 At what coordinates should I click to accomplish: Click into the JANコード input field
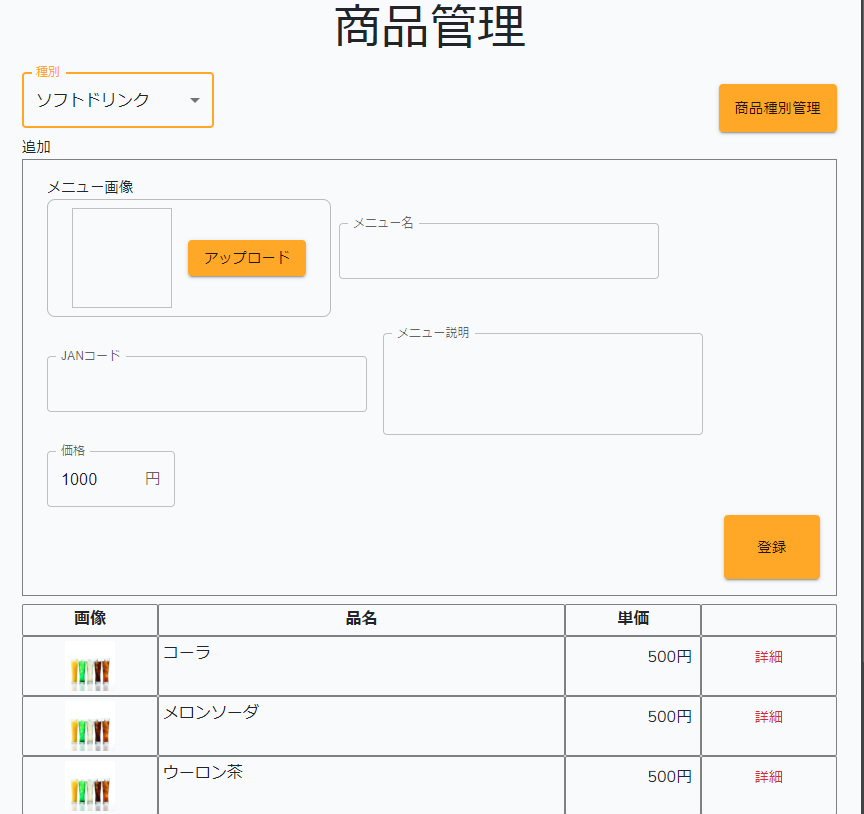tap(206, 385)
